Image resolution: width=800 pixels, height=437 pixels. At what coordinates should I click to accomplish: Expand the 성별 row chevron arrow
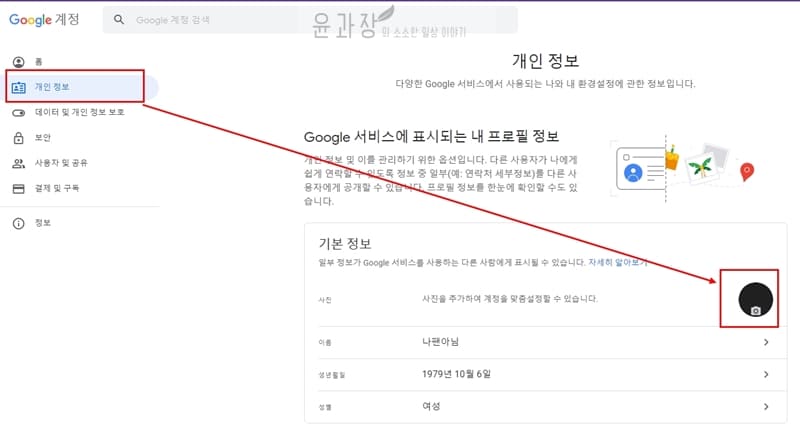766,407
